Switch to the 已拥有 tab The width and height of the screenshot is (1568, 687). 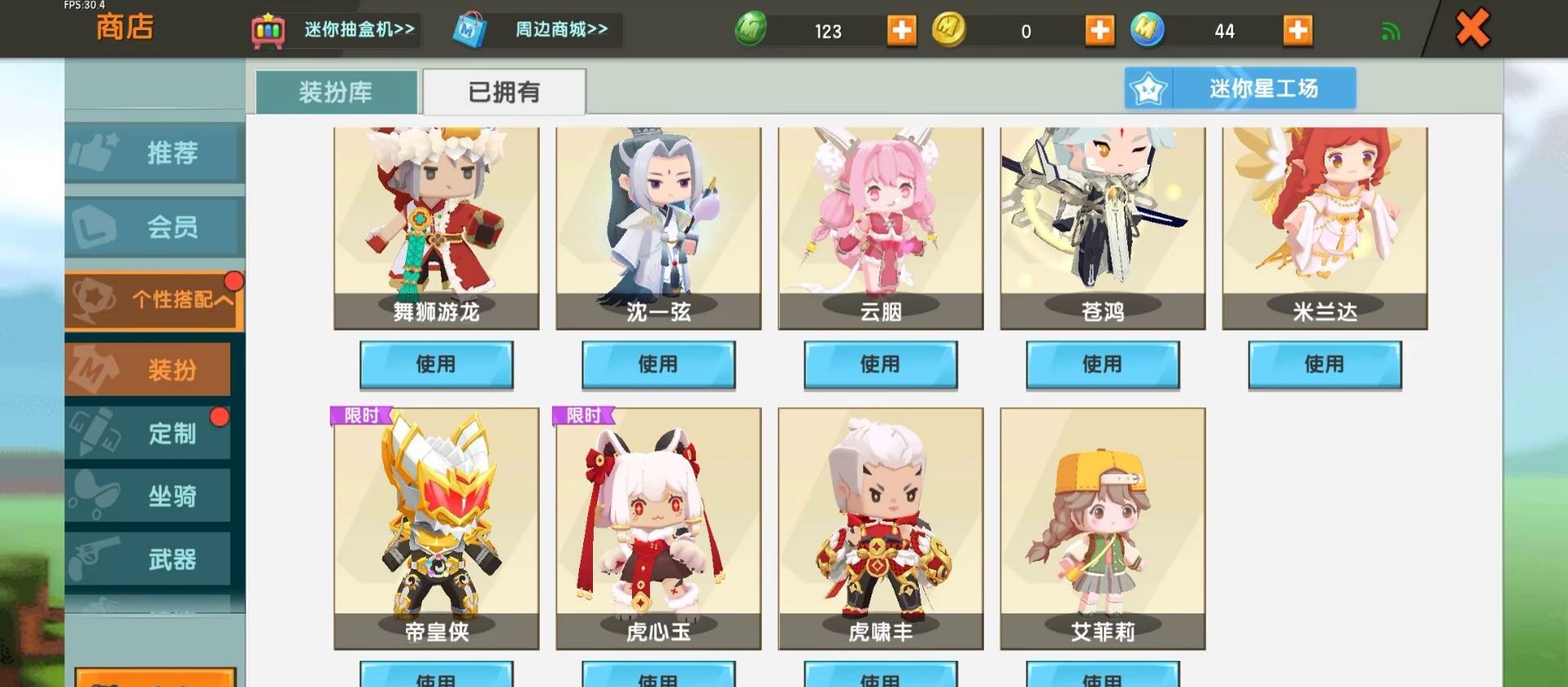[x=504, y=91]
